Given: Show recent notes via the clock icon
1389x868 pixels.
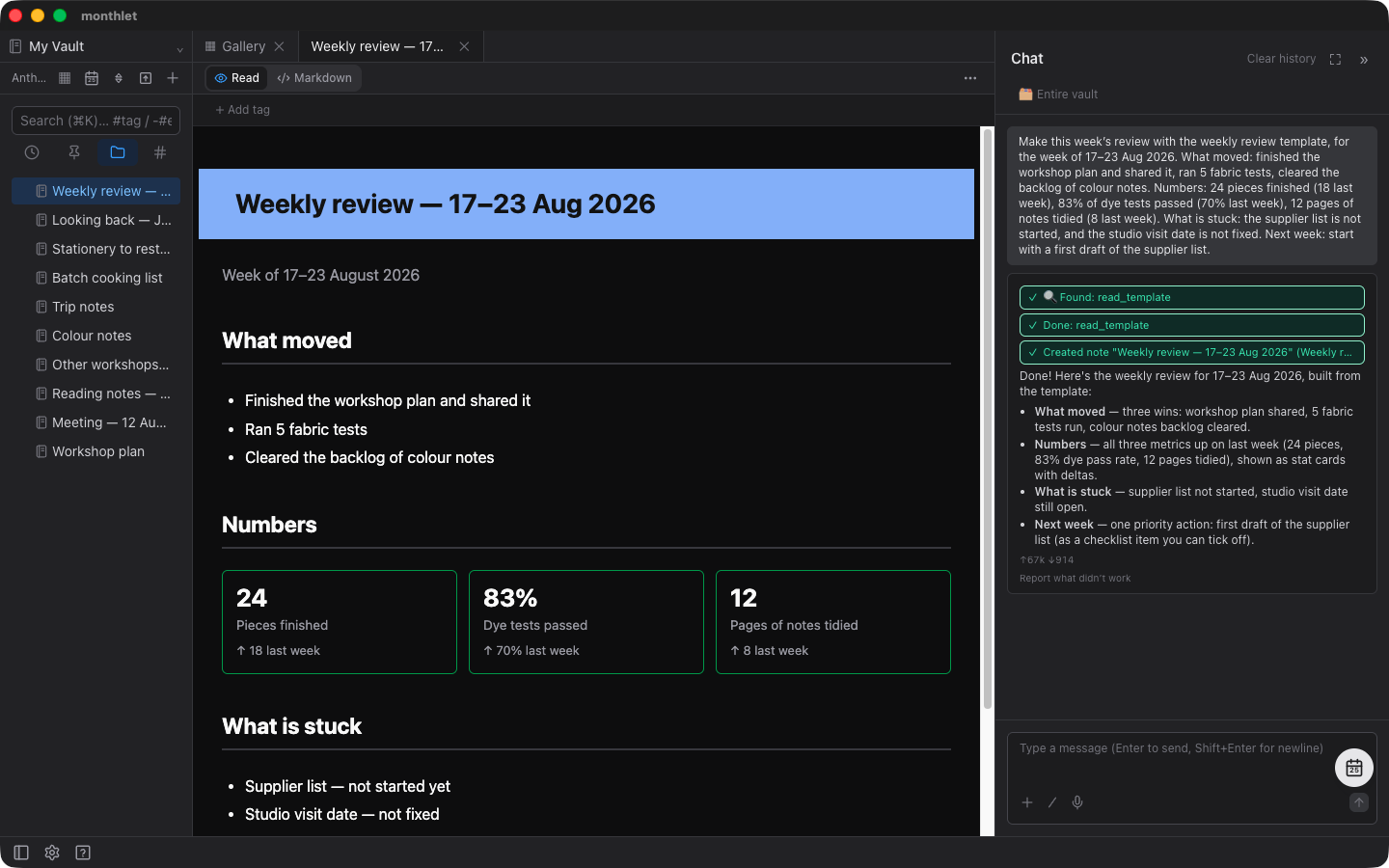Looking at the screenshot, I should [x=32, y=152].
